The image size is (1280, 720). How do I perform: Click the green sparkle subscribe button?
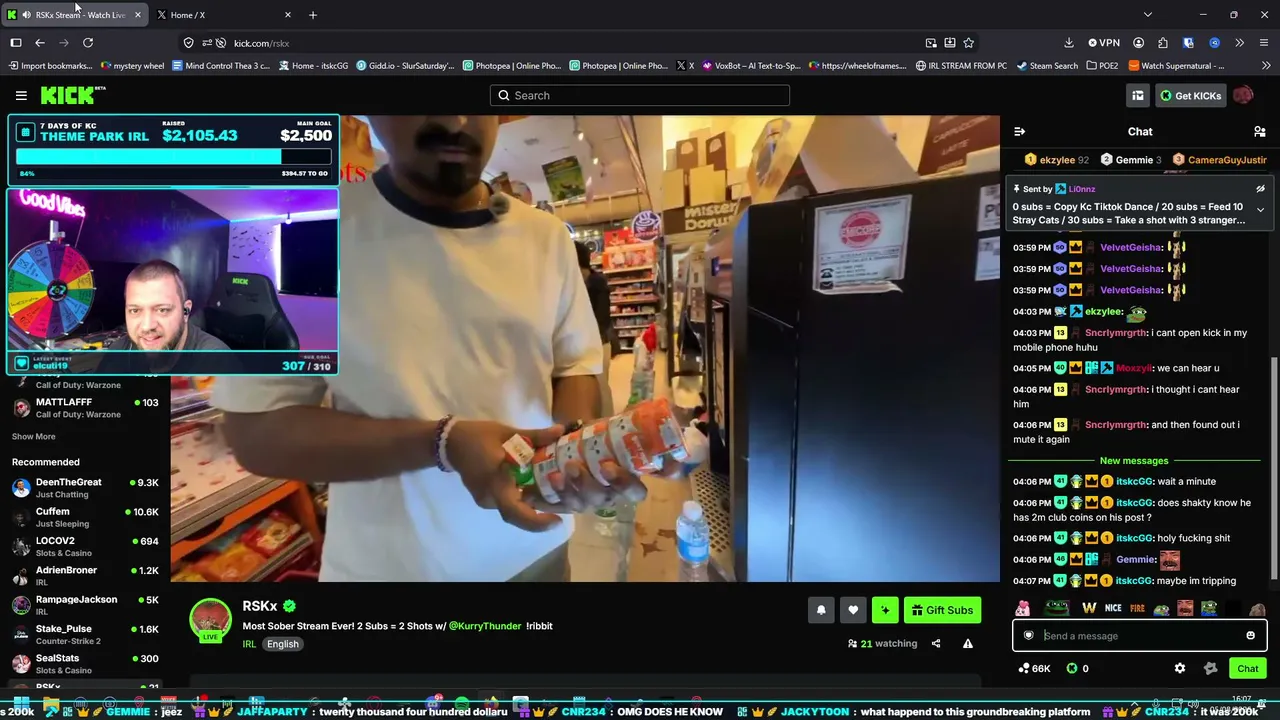[885, 610]
